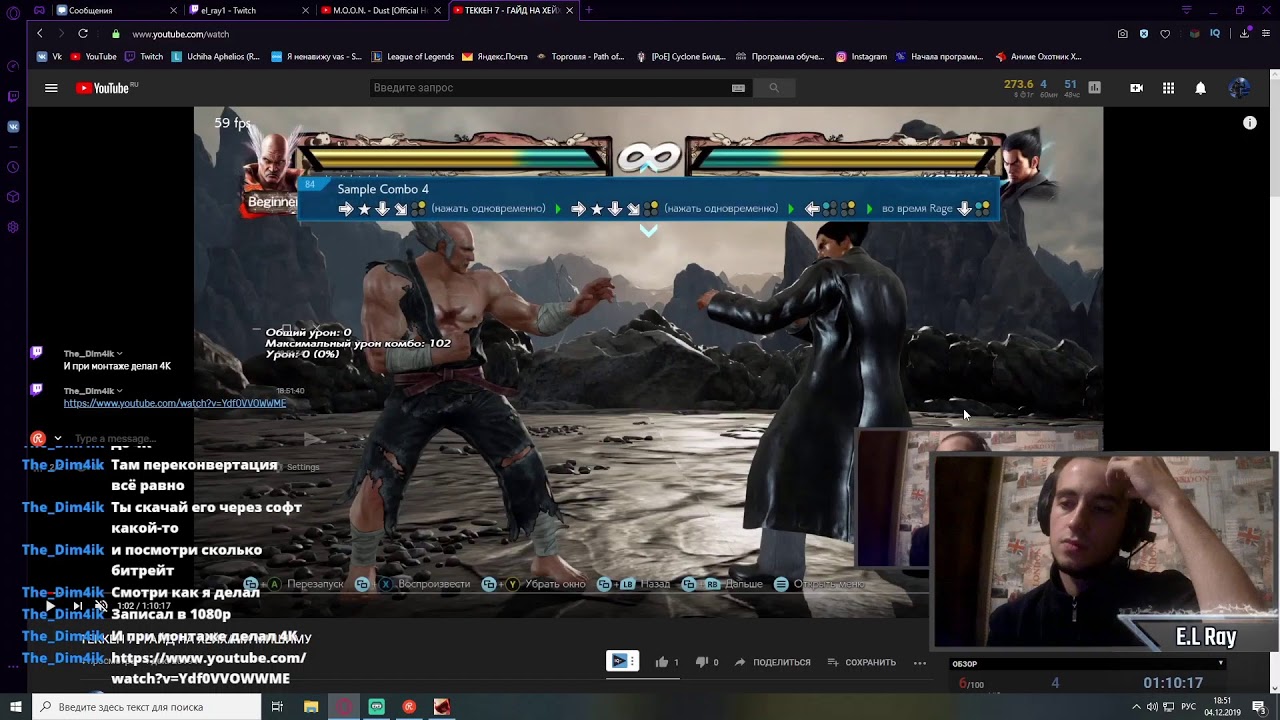Open history clock in the browser sidebar
1280x720 pixels.
coord(13,167)
